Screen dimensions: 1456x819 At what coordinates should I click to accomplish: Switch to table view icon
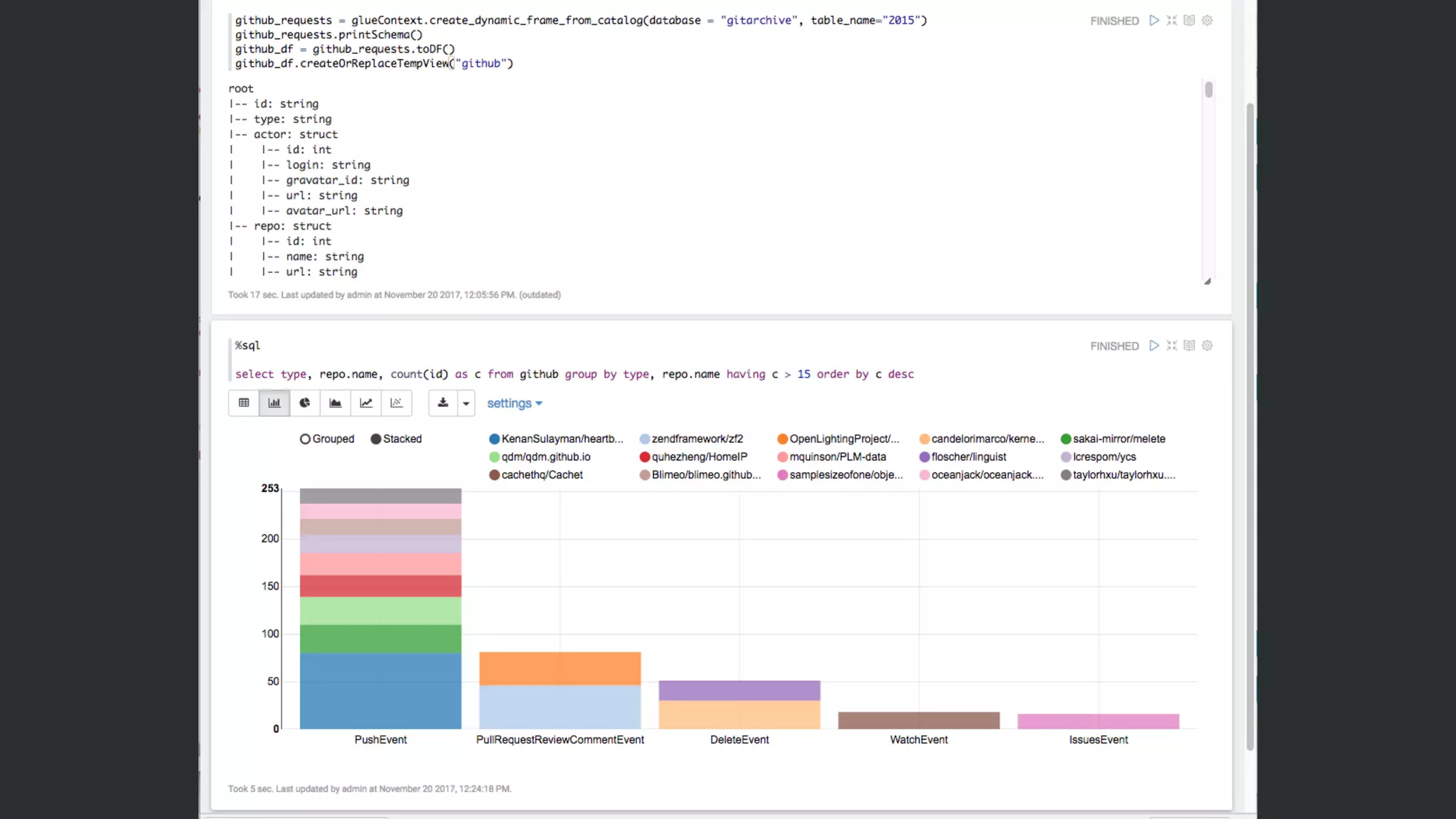point(244,403)
